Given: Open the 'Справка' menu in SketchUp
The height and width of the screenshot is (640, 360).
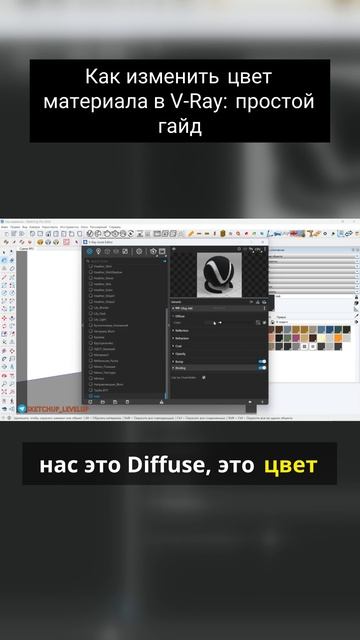Looking at the screenshot, I should 115,227.
